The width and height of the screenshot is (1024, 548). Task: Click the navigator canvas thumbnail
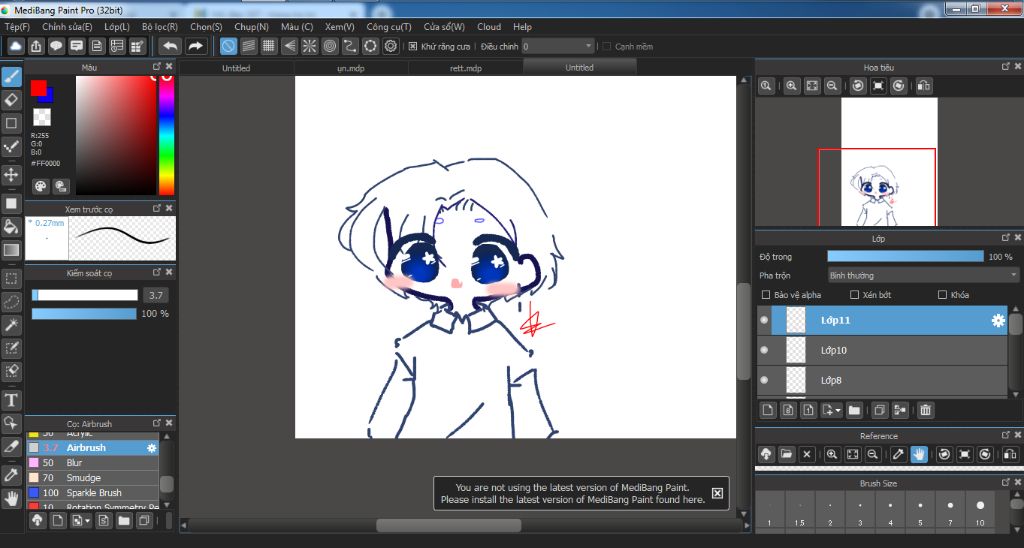pos(889,162)
